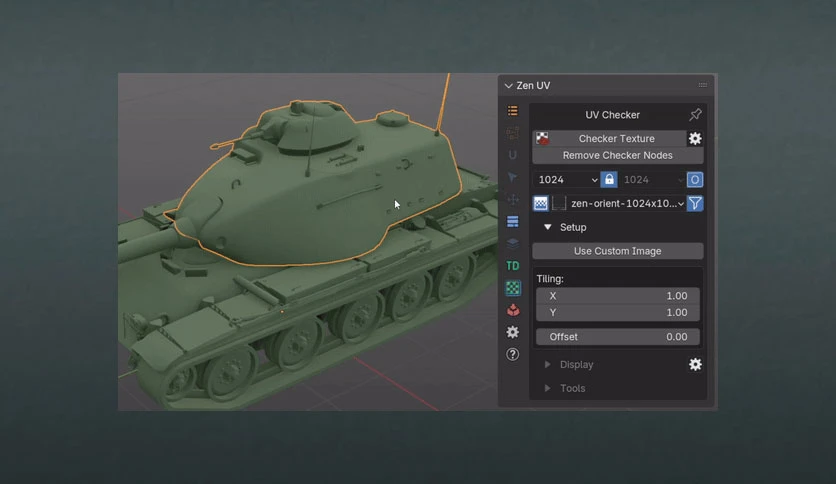Click Use Custom Image button

coord(617,251)
